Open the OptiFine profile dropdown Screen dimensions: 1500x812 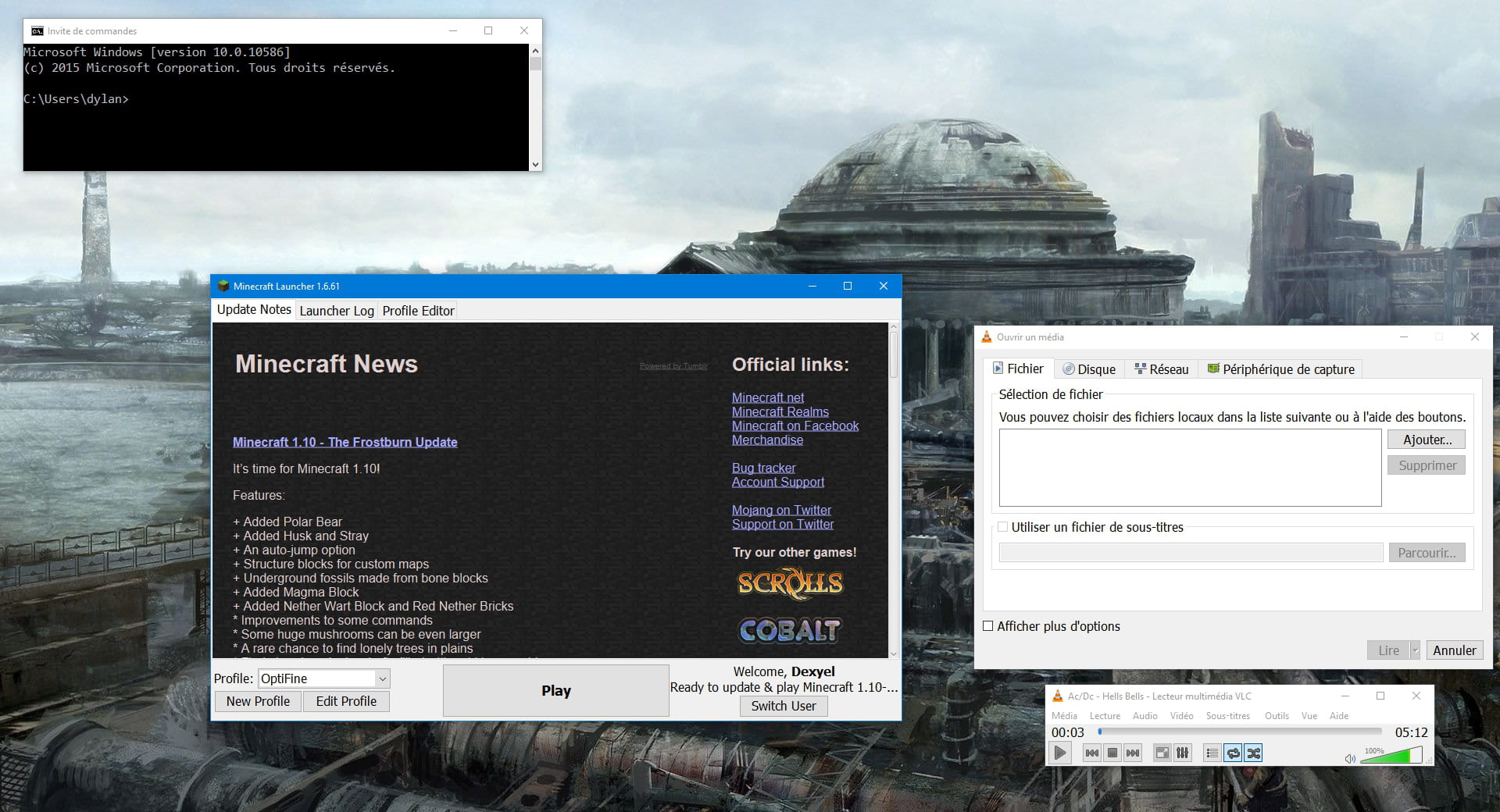[x=324, y=678]
